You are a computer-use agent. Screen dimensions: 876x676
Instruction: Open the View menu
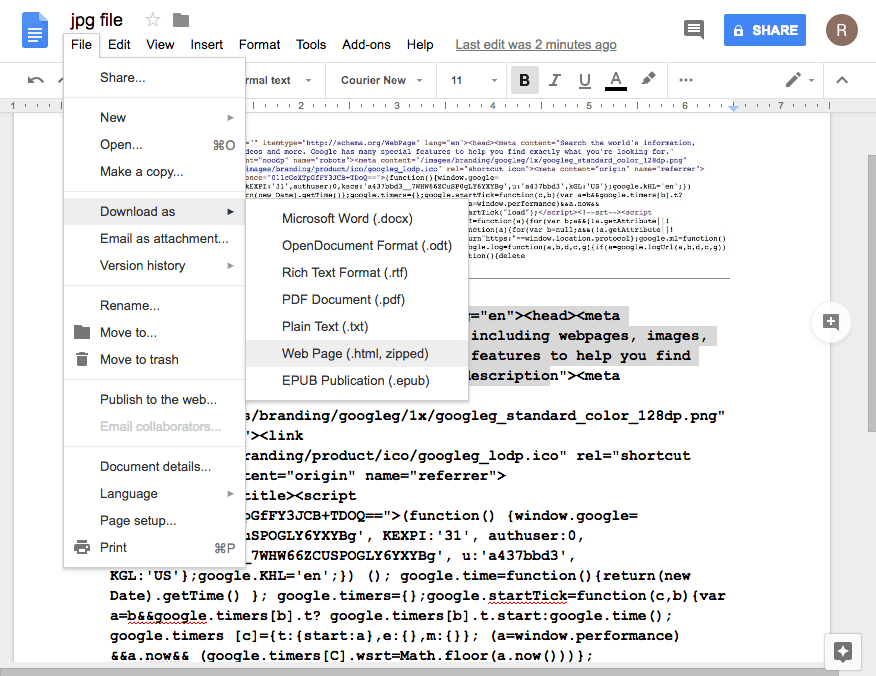coord(160,45)
